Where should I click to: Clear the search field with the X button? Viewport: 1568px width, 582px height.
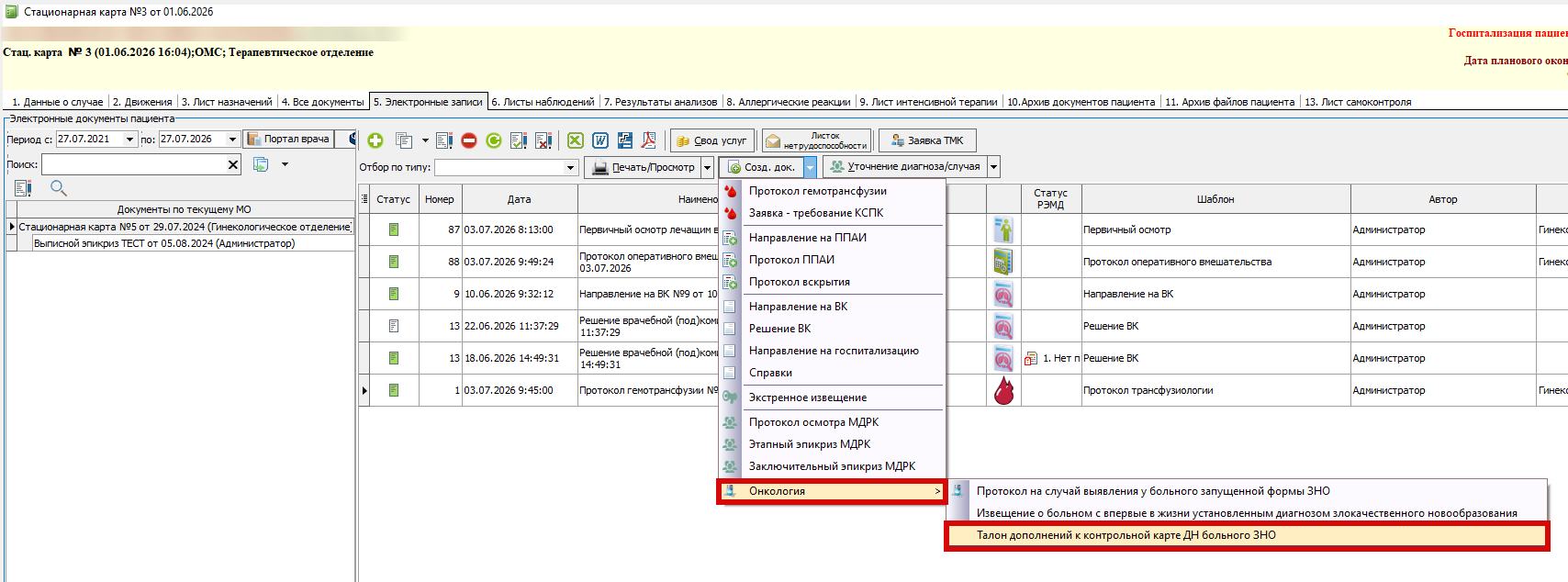click(x=233, y=164)
